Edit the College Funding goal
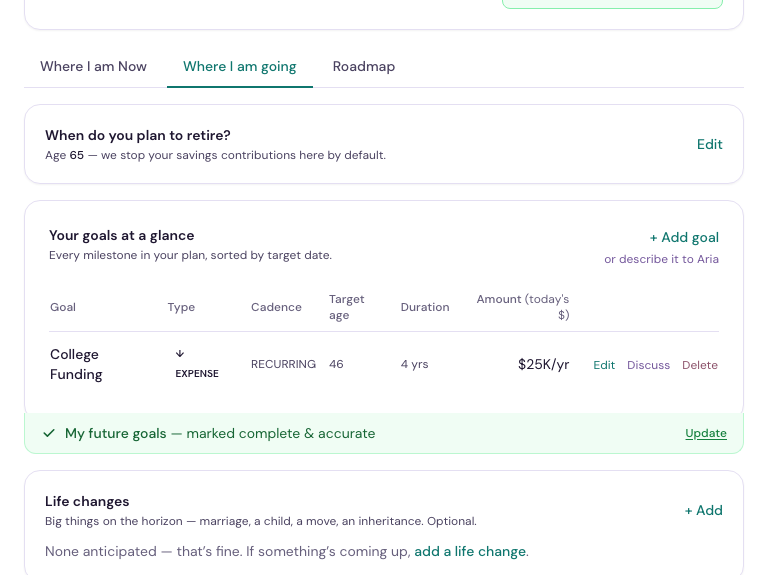Screen dimensions: 768x575 click(x=604, y=365)
